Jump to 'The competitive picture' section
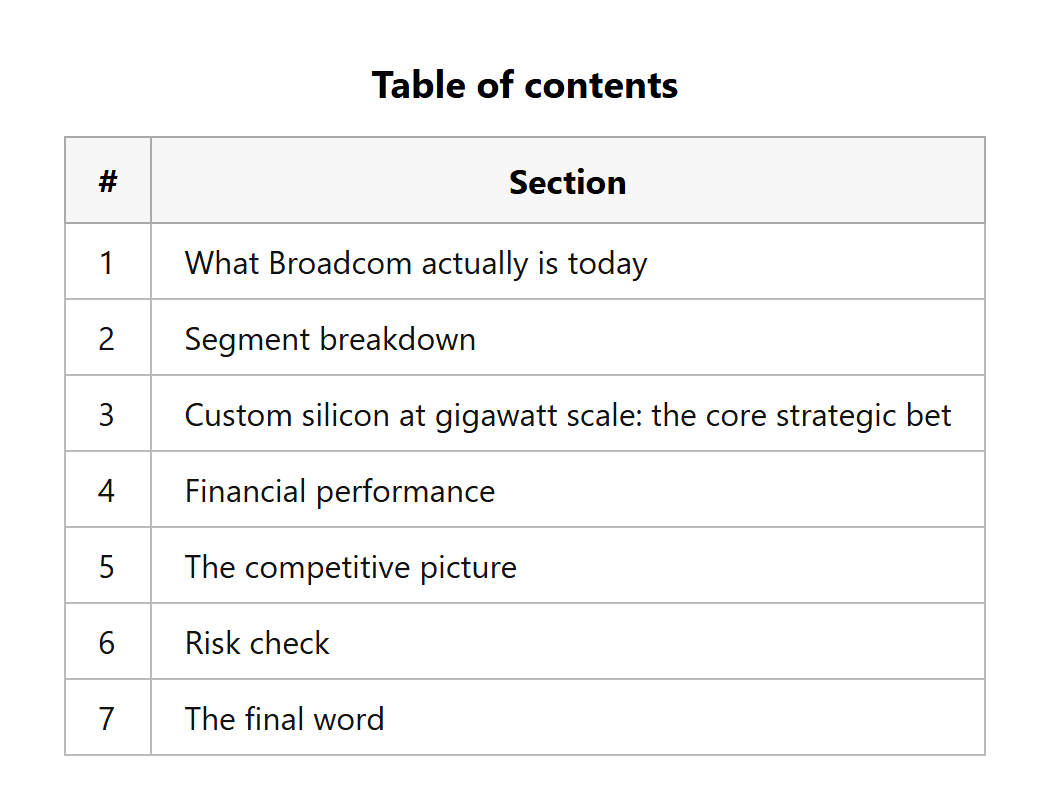Image resolution: width=1050 pixels, height=812 pixels. pyautogui.click(x=351, y=568)
